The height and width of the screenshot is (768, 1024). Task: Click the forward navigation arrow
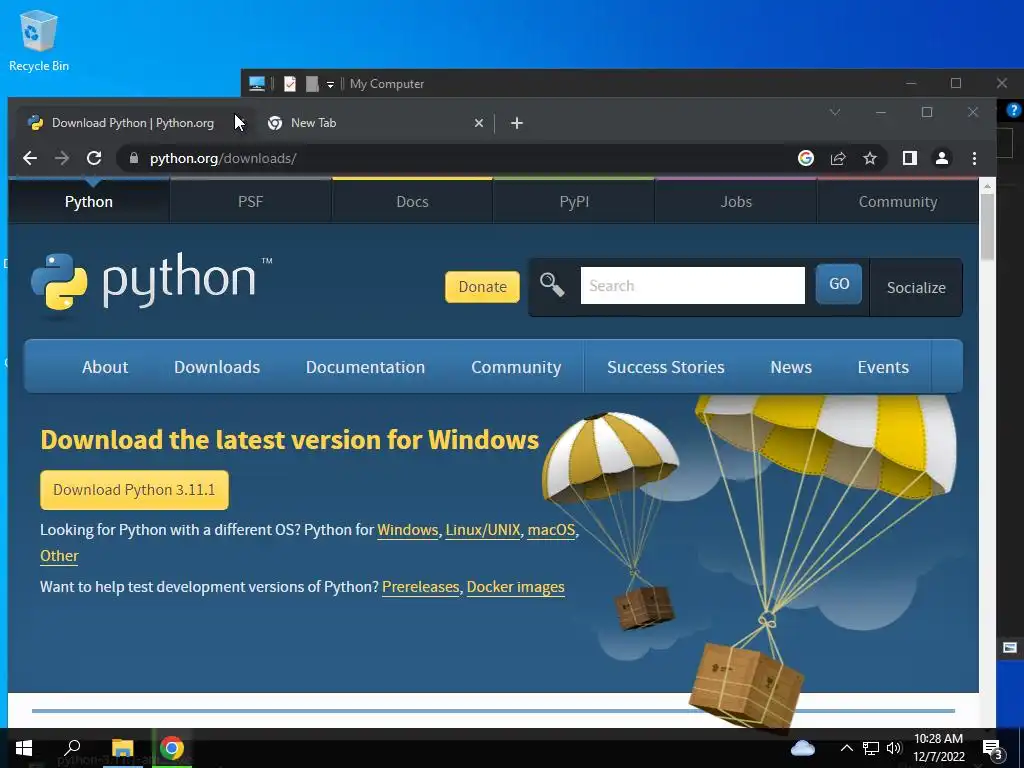62,158
